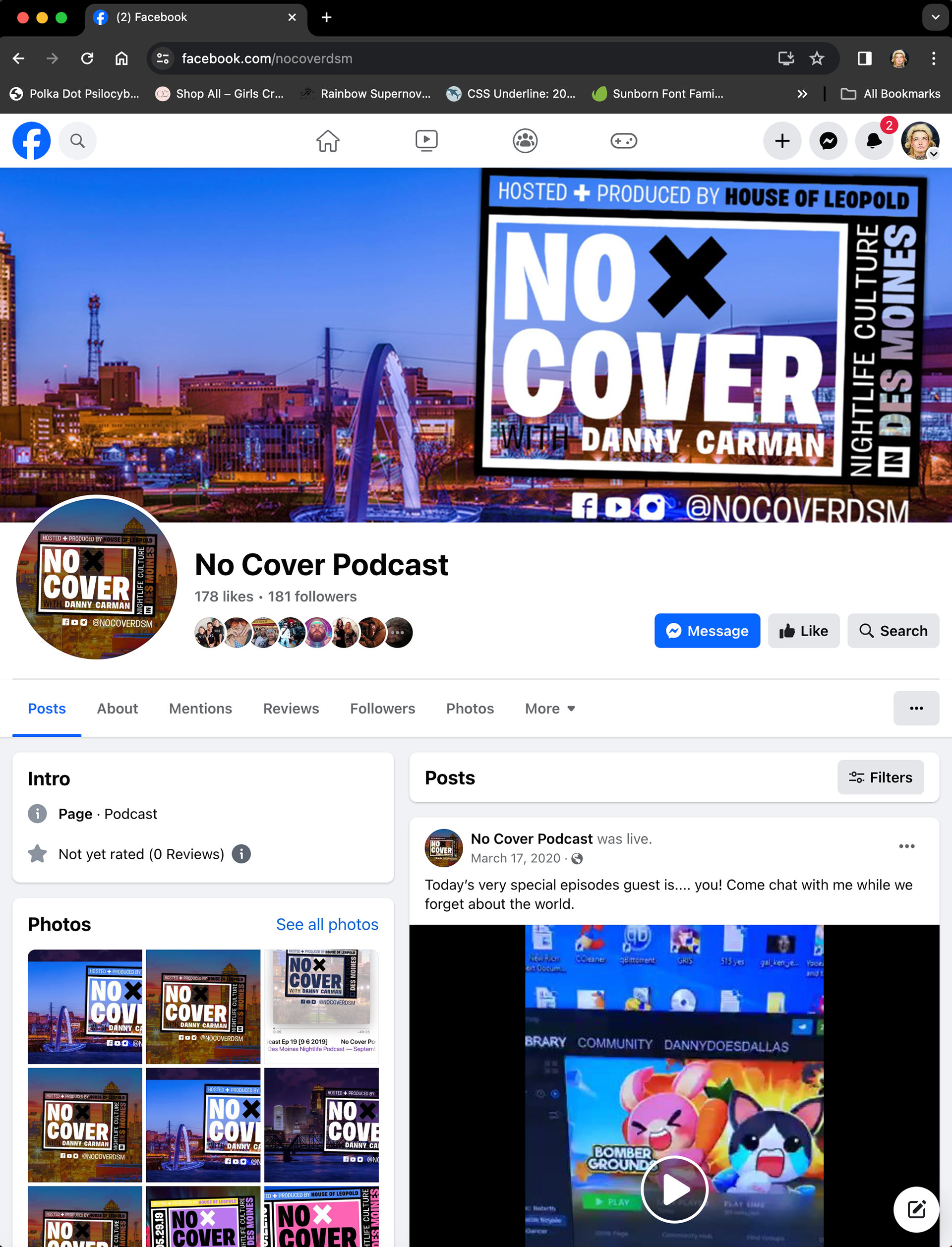Like the No Cover Podcast page
952x1247 pixels.
click(x=804, y=631)
